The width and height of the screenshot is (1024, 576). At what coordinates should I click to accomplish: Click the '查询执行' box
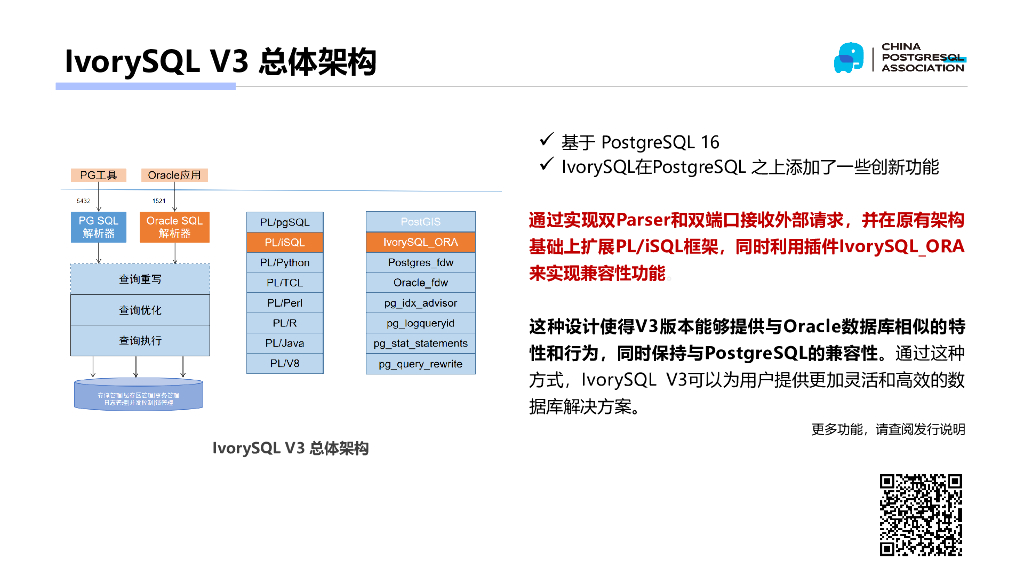140,340
